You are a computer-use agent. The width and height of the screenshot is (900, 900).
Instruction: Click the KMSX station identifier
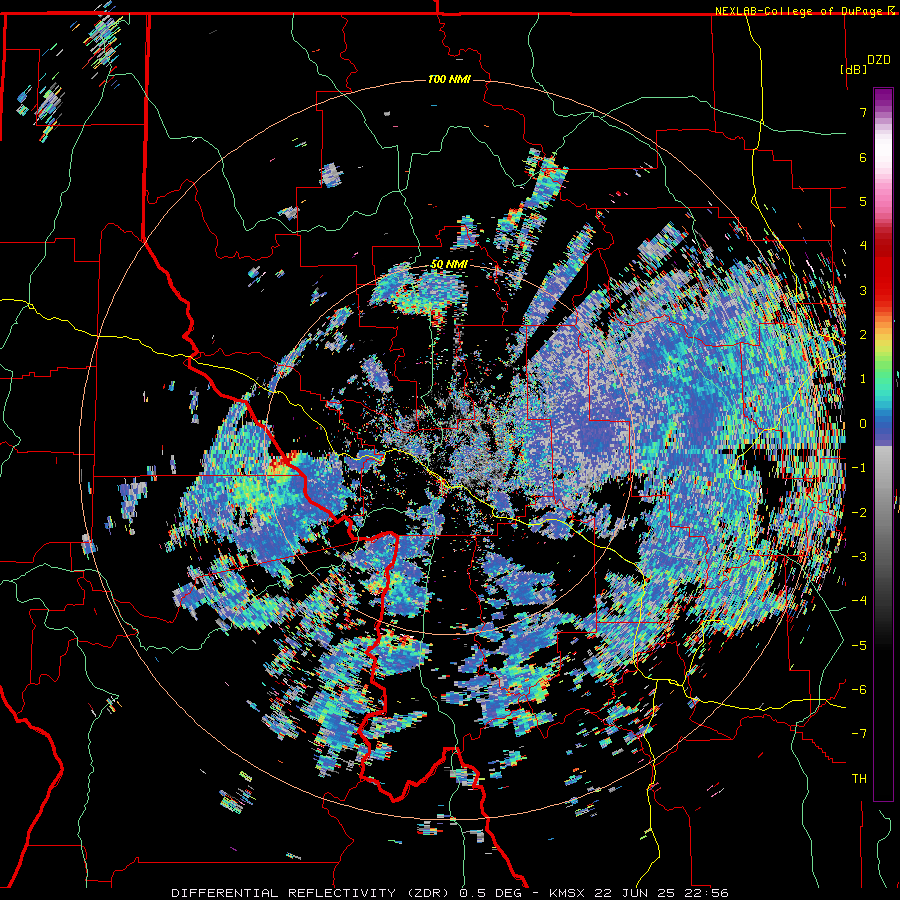coord(568,893)
